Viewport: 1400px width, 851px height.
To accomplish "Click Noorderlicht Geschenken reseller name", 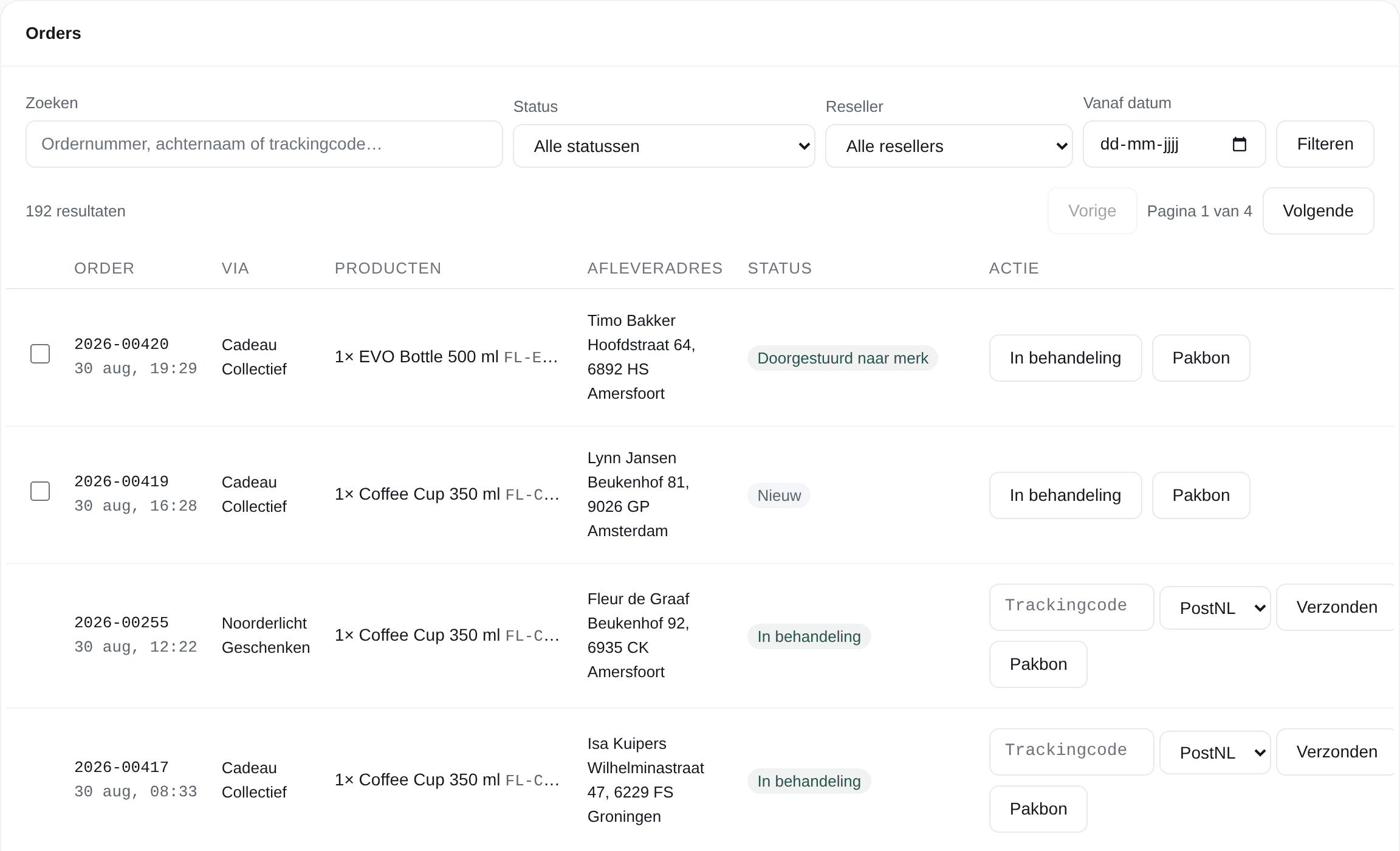I will (x=266, y=635).
